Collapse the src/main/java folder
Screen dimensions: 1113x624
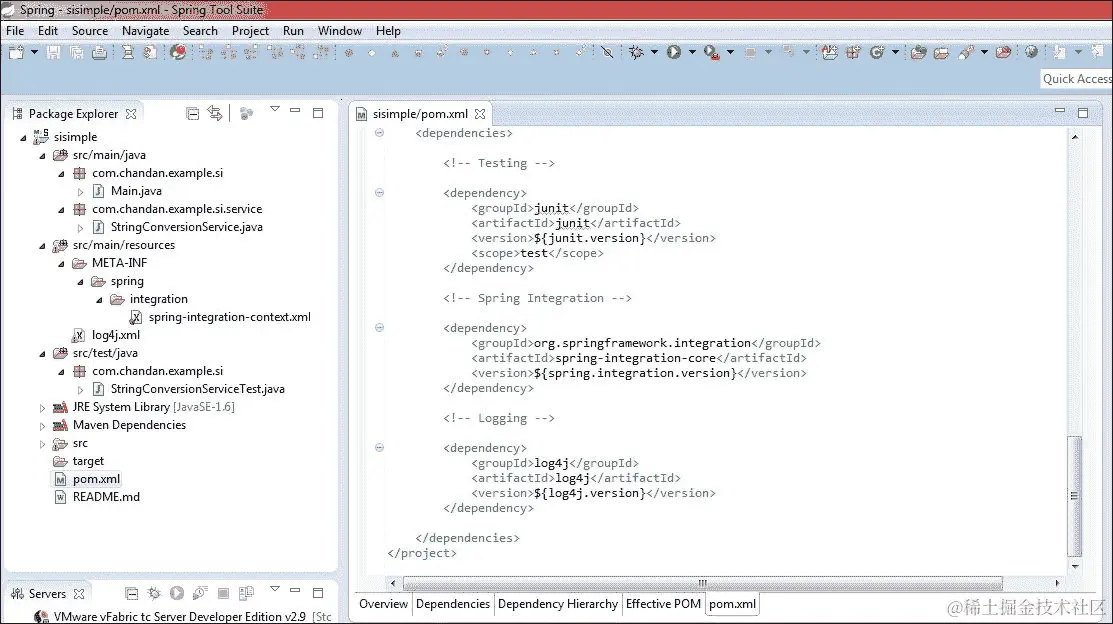point(42,155)
